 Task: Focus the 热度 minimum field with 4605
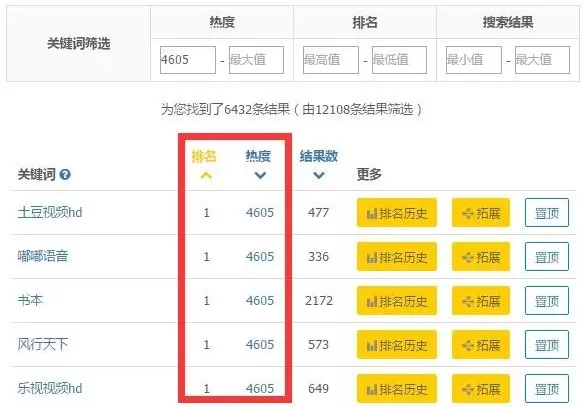(188, 60)
